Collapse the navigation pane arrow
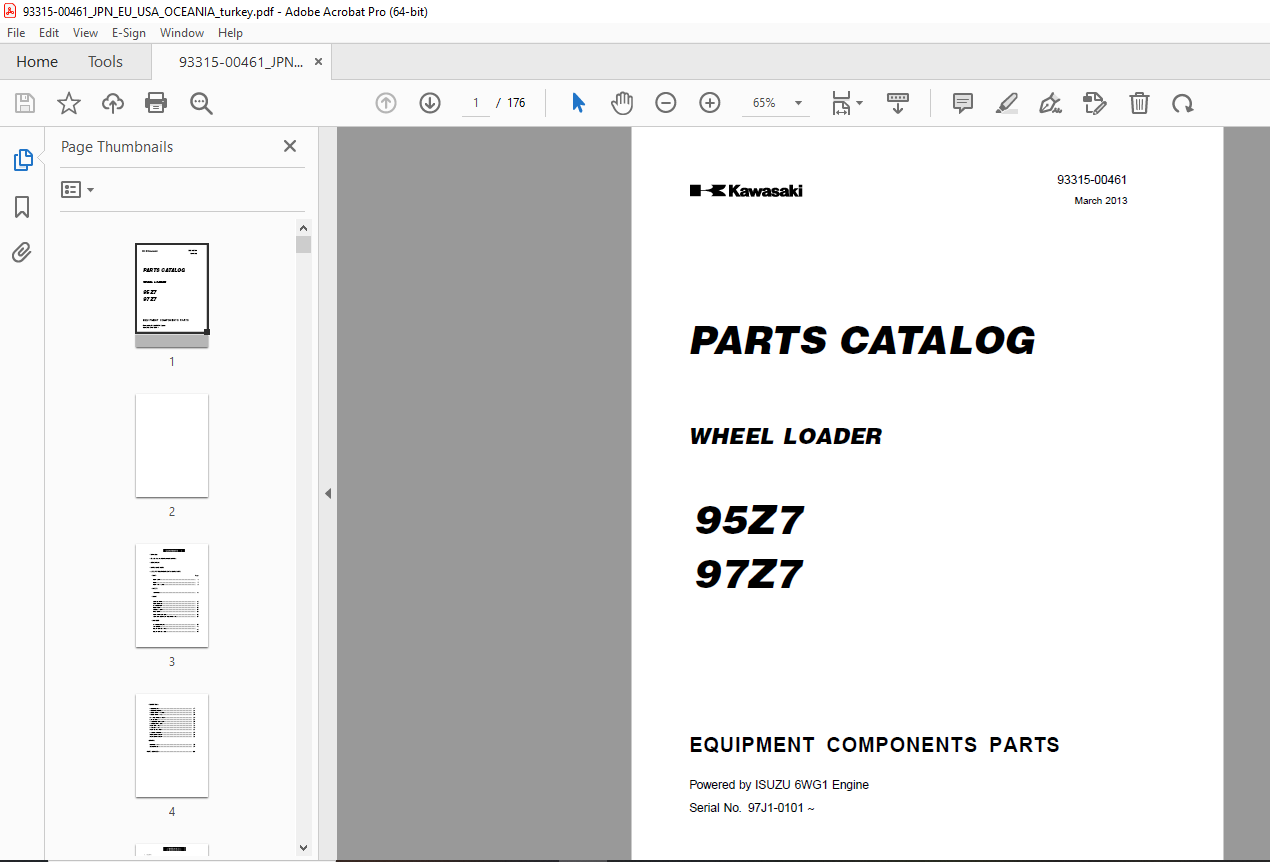1270x862 pixels. point(327,493)
